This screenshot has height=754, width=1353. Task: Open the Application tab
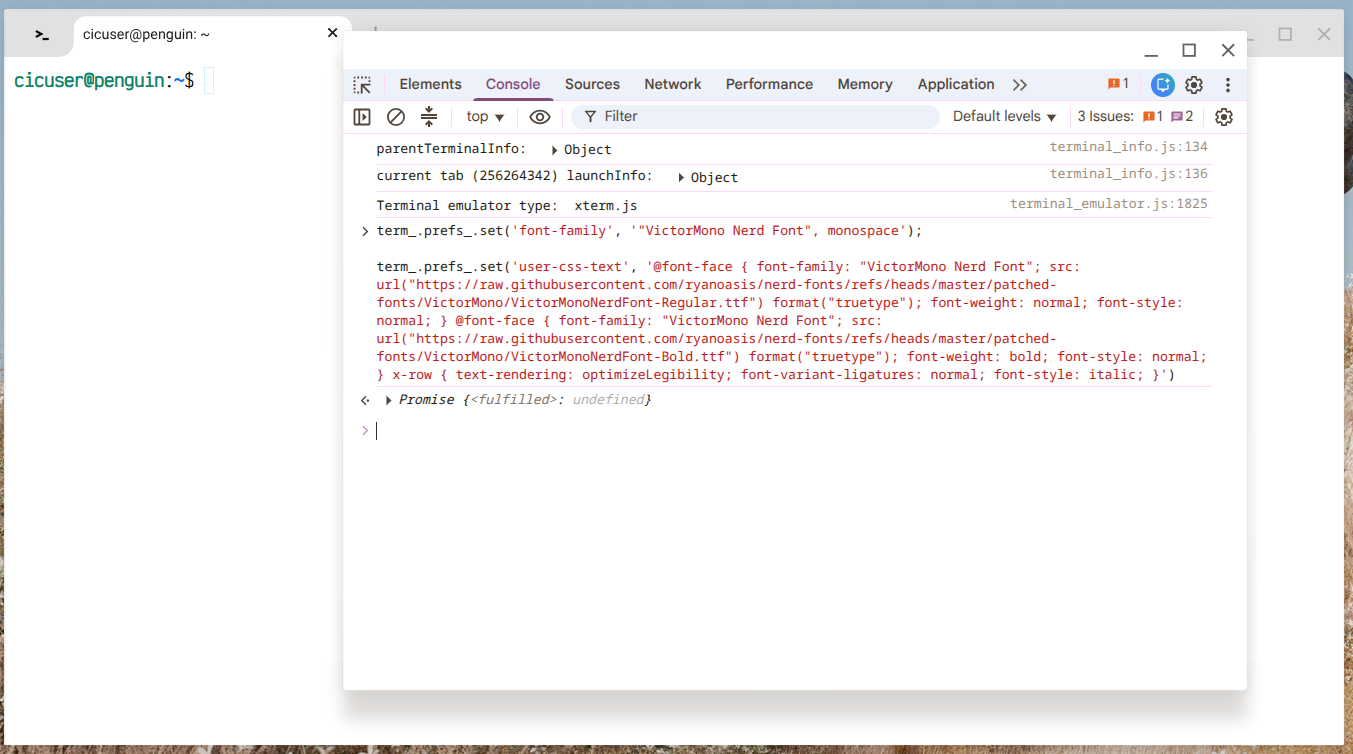(956, 85)
